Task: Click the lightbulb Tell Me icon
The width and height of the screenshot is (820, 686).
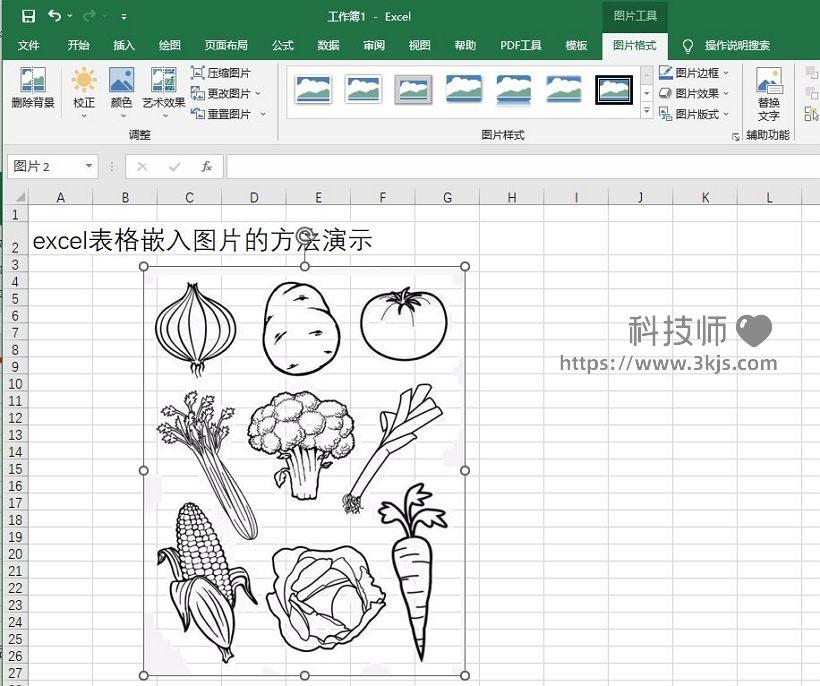Action: pos(688,46)
